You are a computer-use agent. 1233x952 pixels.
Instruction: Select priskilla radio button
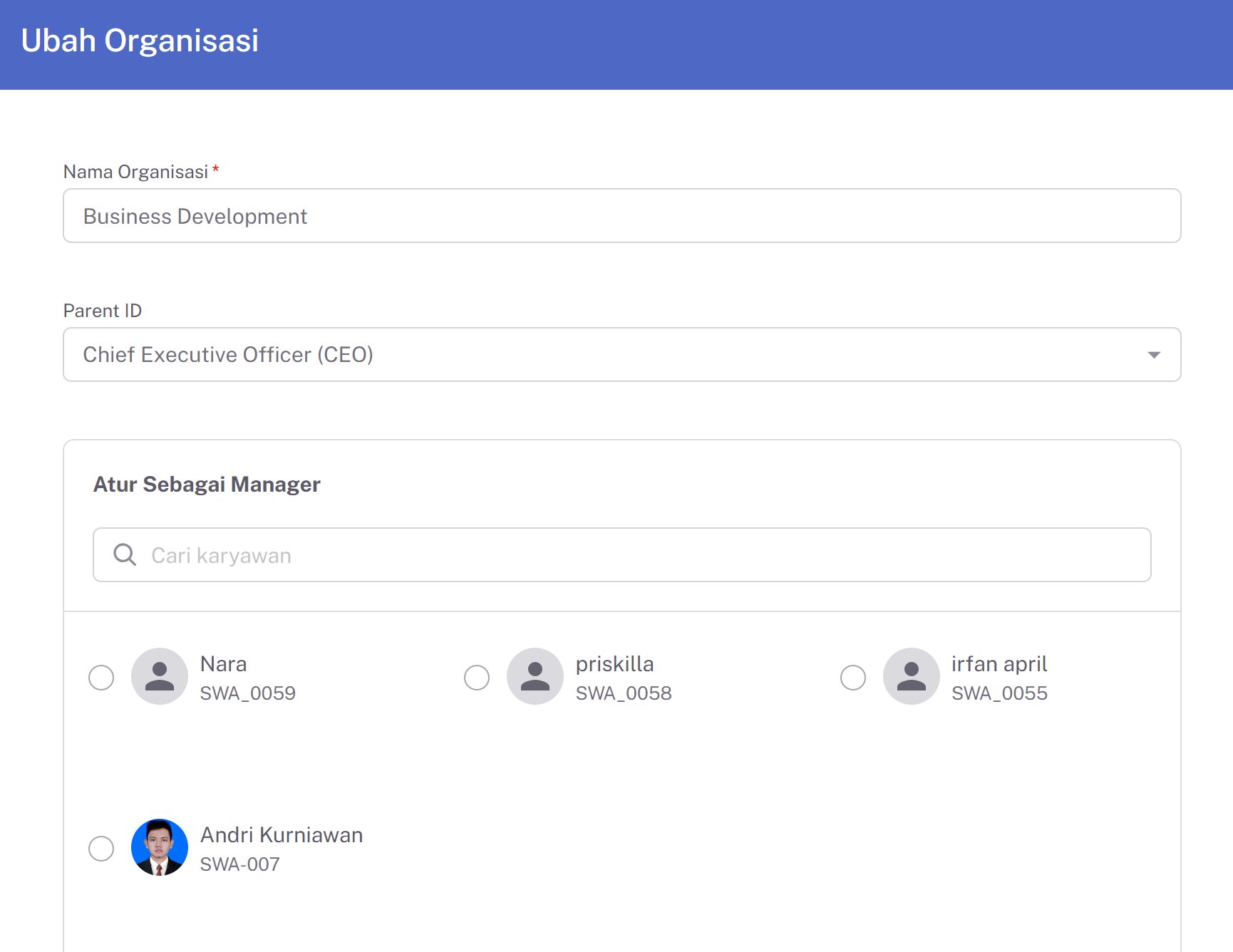coord(477,678)
